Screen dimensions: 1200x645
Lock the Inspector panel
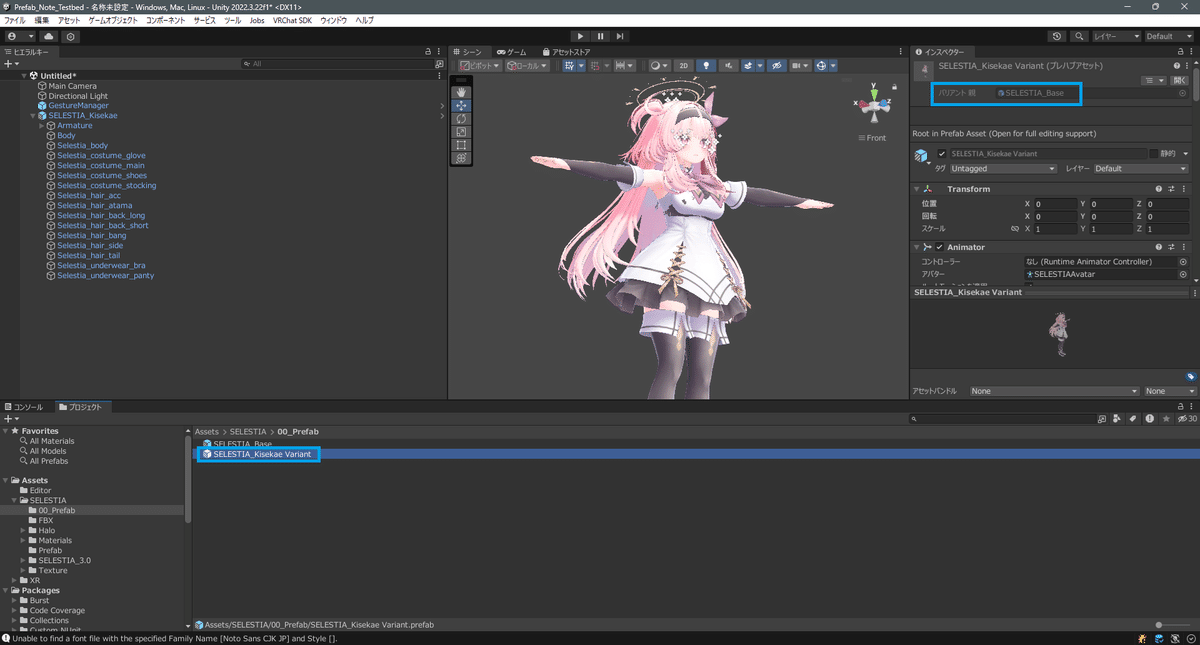(x=1181, y=51)
